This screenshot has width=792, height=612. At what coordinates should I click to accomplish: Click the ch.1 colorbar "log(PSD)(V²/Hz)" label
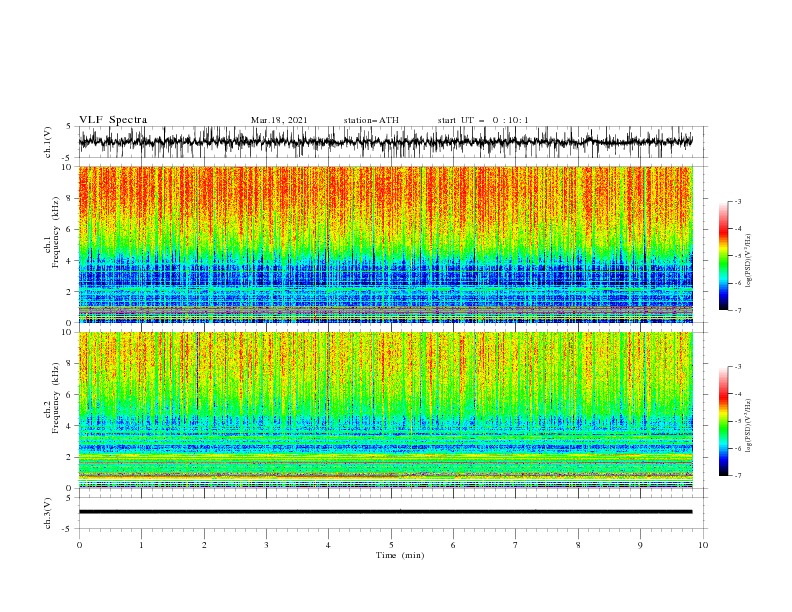(748, 261)
